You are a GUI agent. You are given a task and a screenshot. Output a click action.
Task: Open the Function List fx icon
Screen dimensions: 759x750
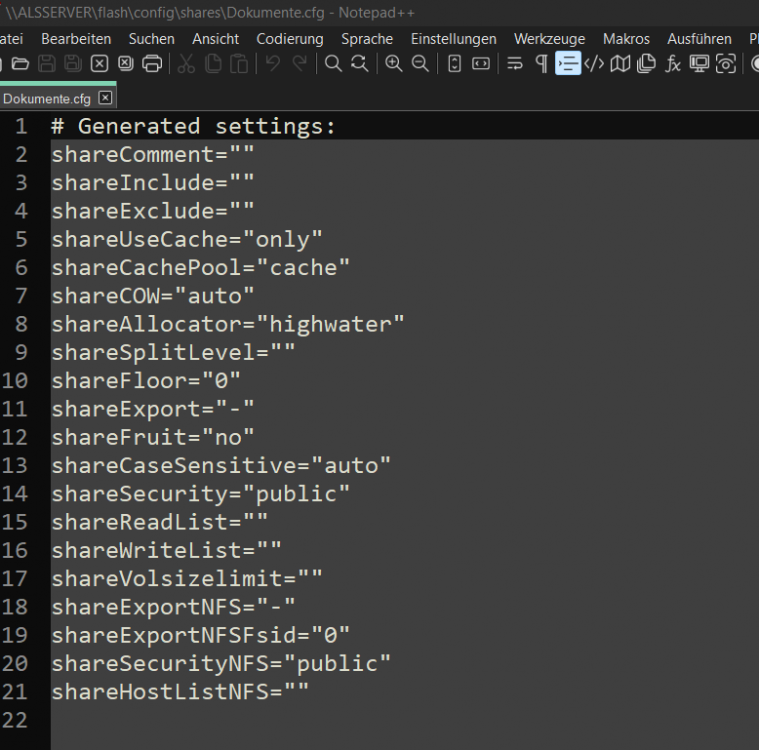click(673, 63)
